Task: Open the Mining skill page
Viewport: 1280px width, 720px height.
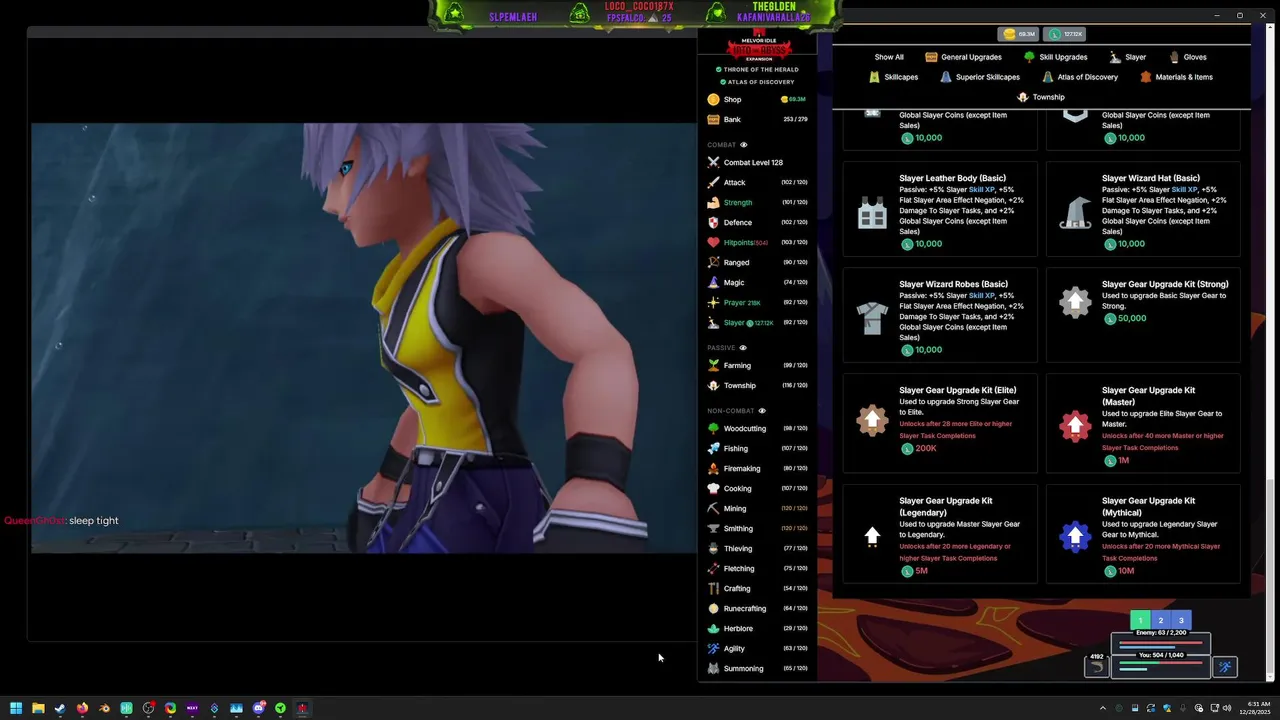Action: tap(758, 508)
